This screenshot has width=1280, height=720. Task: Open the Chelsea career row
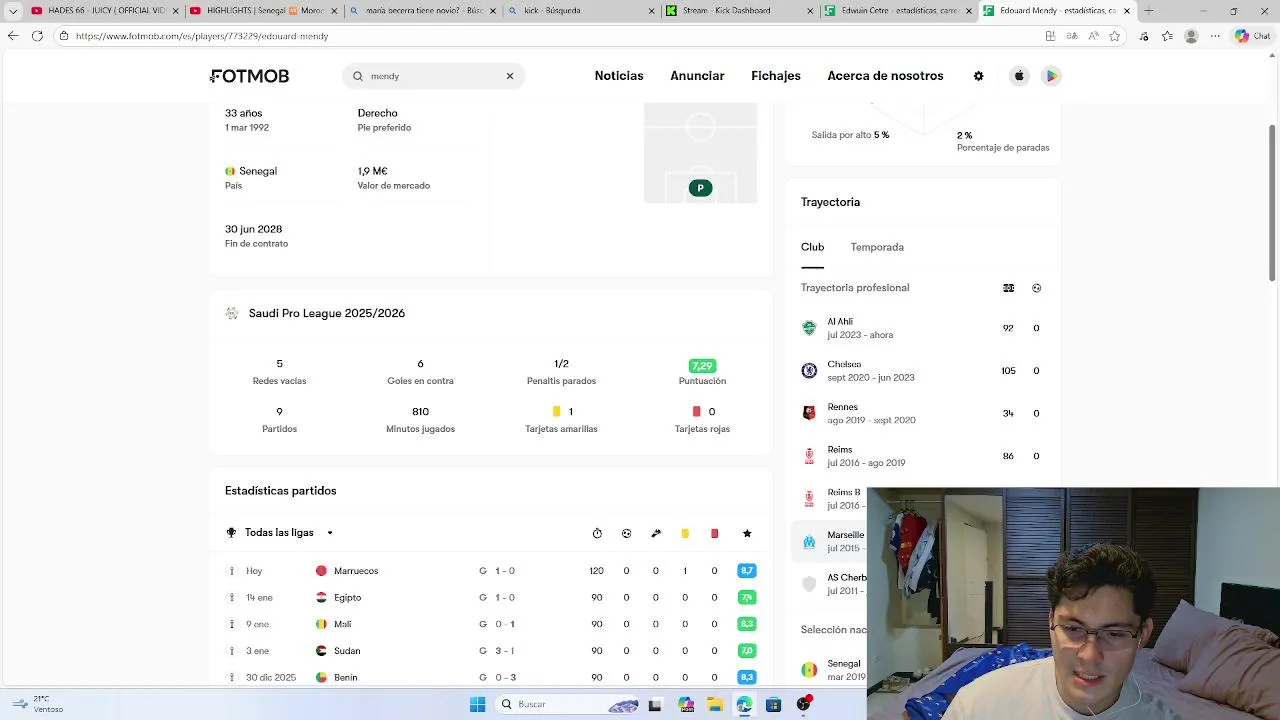[x=923, y=371]
